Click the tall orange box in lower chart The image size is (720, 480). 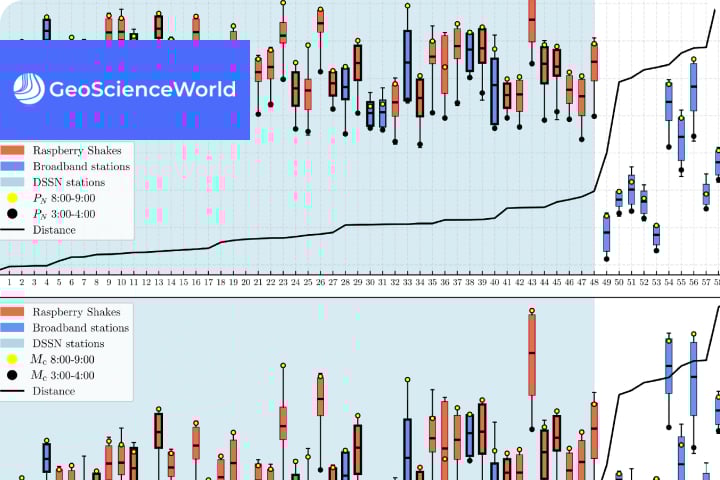coord(531,354)
